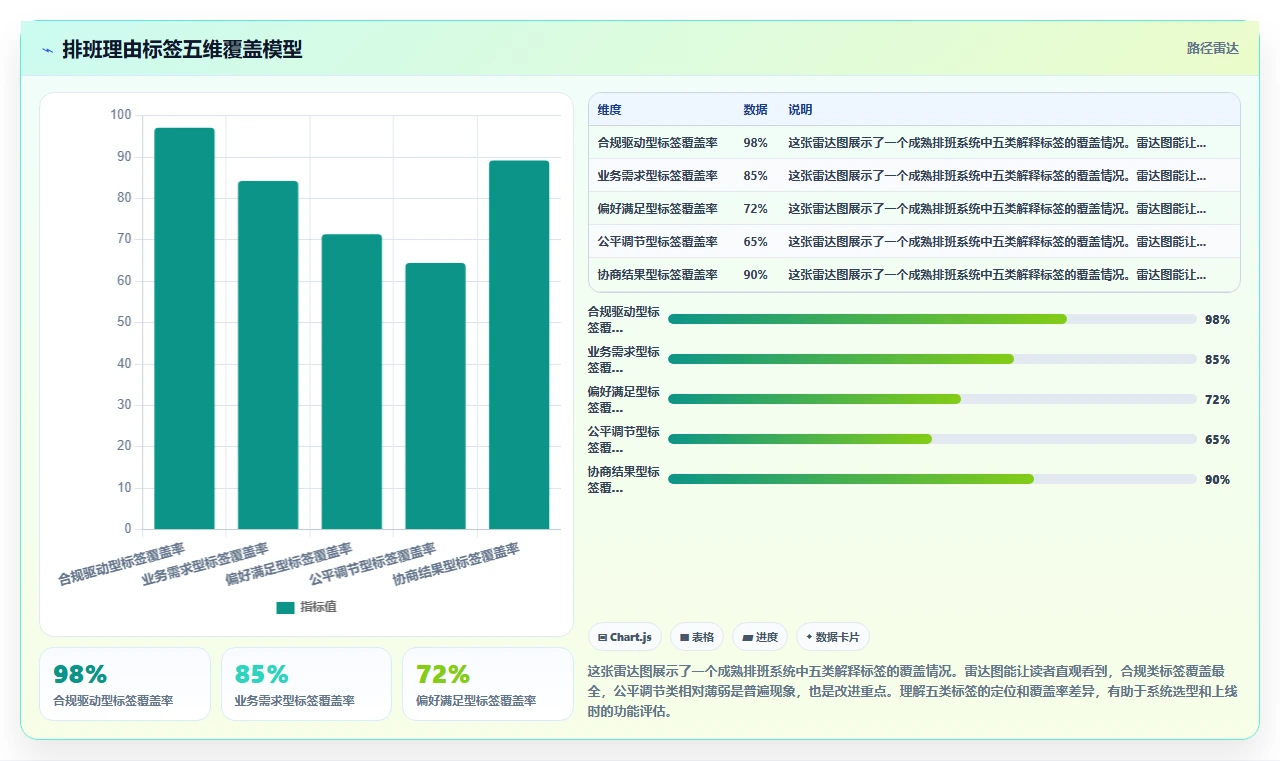Click the 合规驱动型标签覆盖率 chart bar
This screenshot has height=761, width=1280.
[x=184, y=328]
